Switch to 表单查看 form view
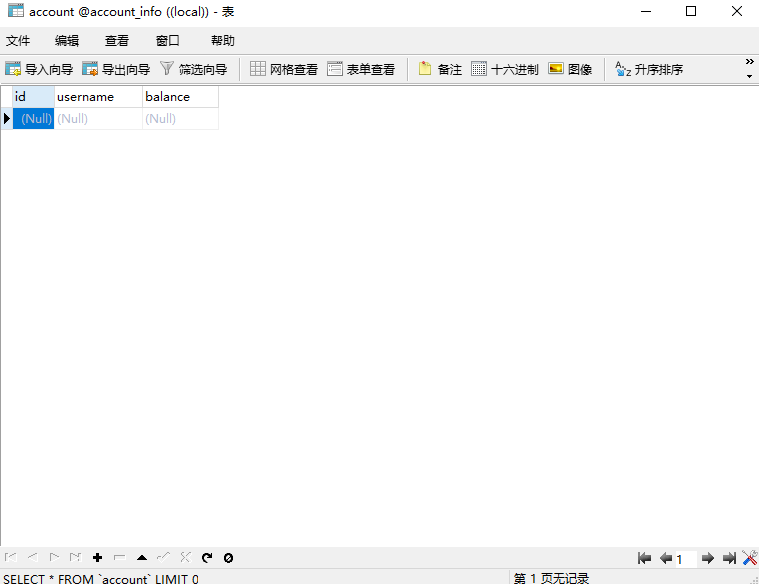759x584 pixels. coord(361,69)
